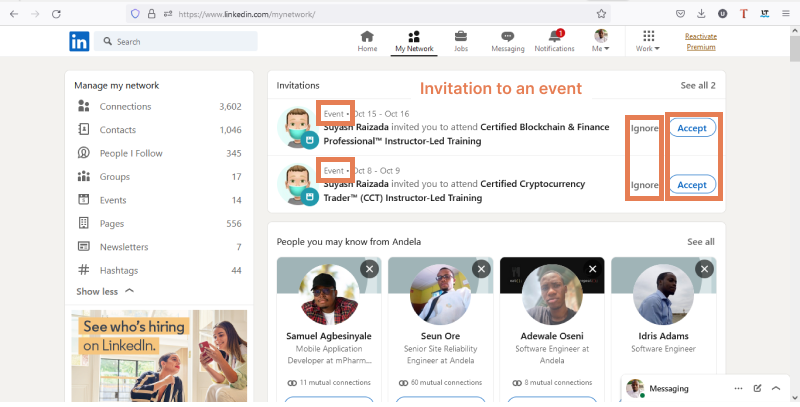Screen dimensions: 800x407
Task: Click the tracking protection shield icon
Action: [x=135, y=14]
